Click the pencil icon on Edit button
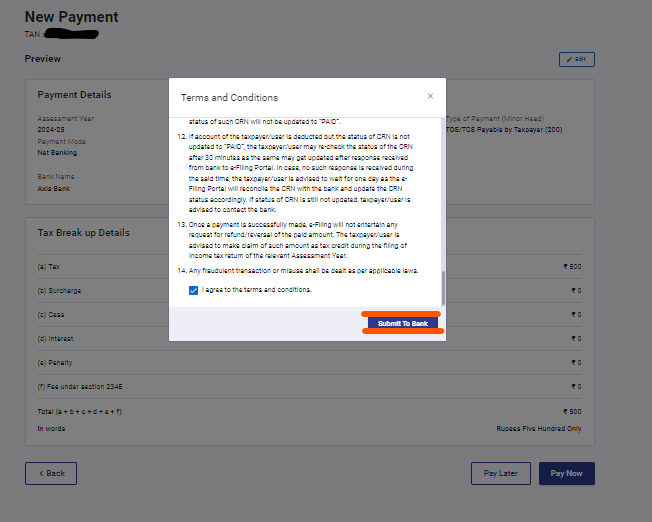Viewport: 652px width, 522px height. 570,60
